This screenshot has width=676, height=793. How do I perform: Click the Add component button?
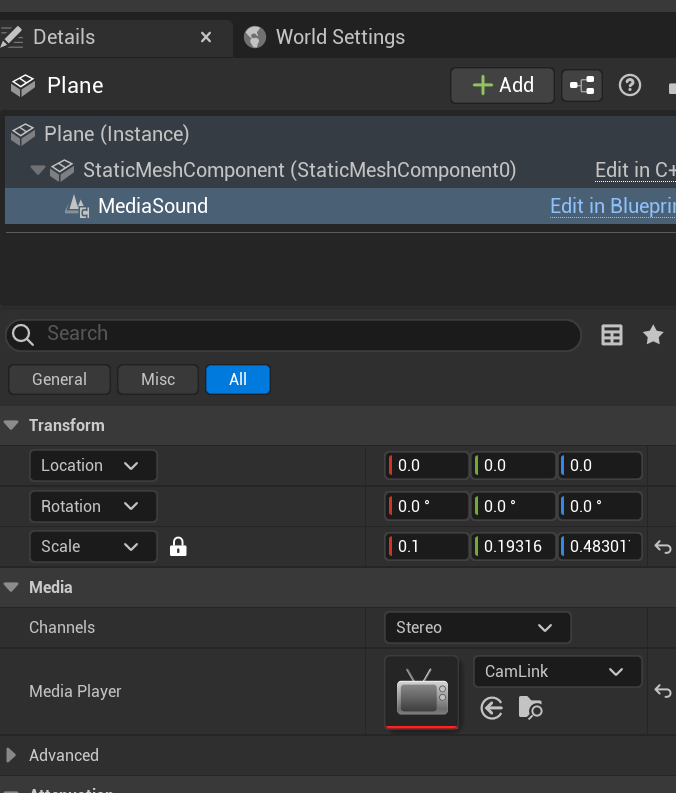[502, 85]
